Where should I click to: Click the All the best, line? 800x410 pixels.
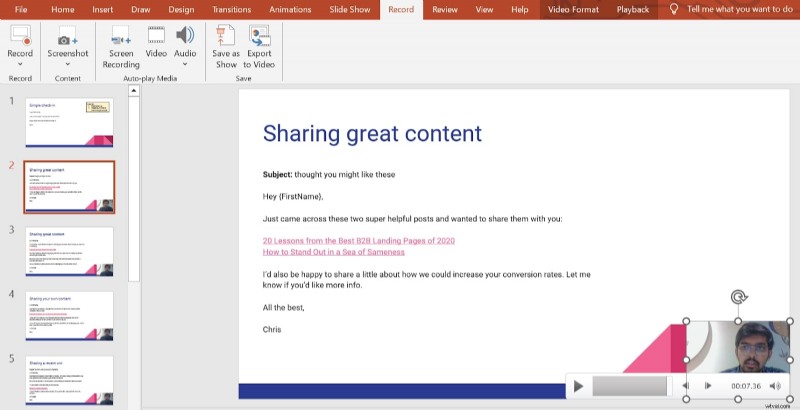(x=283, y=308)
